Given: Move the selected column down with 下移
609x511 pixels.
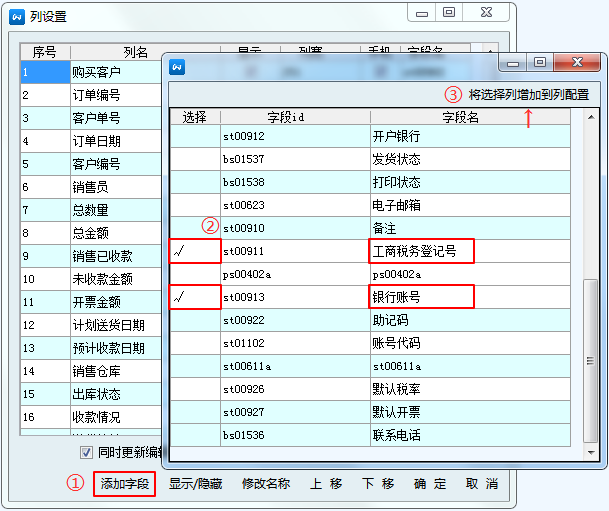Looking at the screenshot, I should coord(377,484).
